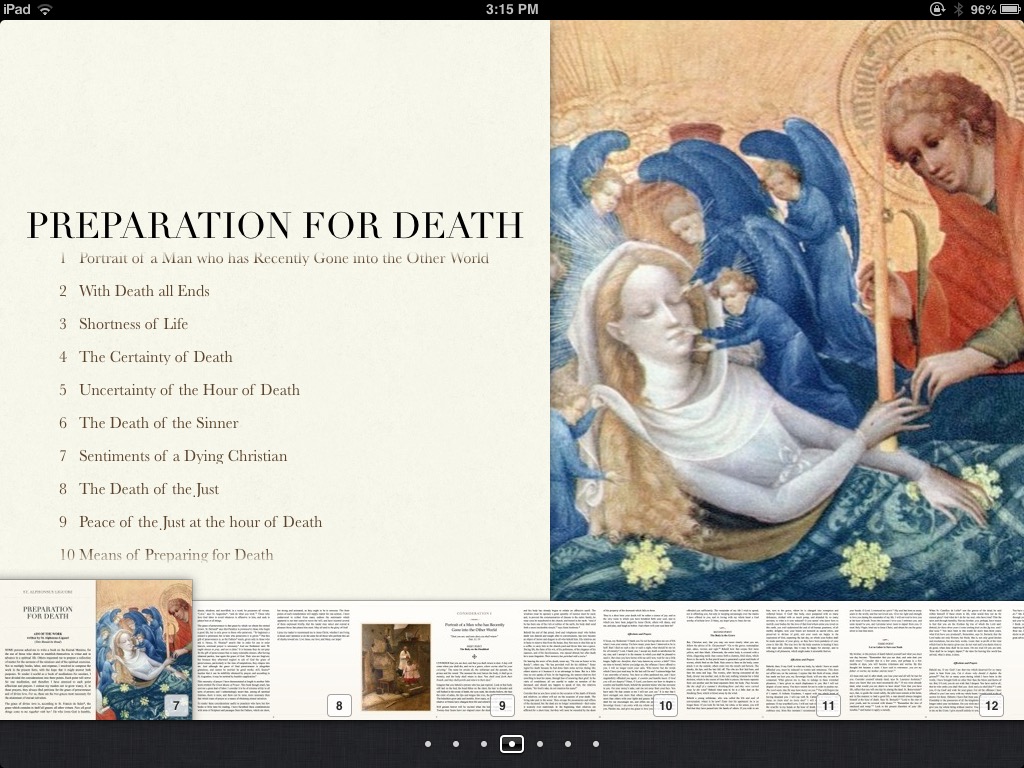Tap the rotation lock status icon
1024x768 pixels.
pyautogui.click(x=937, y=9)
